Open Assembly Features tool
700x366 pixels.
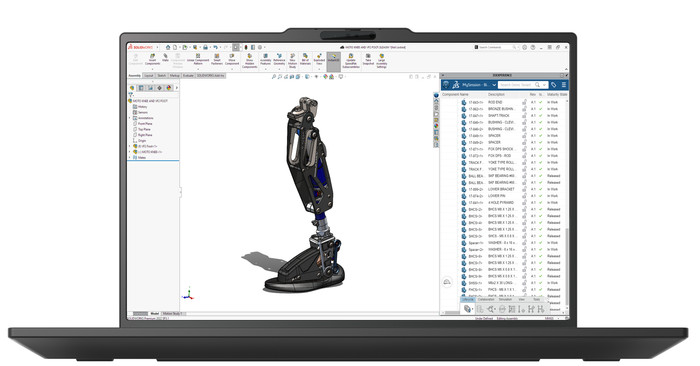[265, 59]
